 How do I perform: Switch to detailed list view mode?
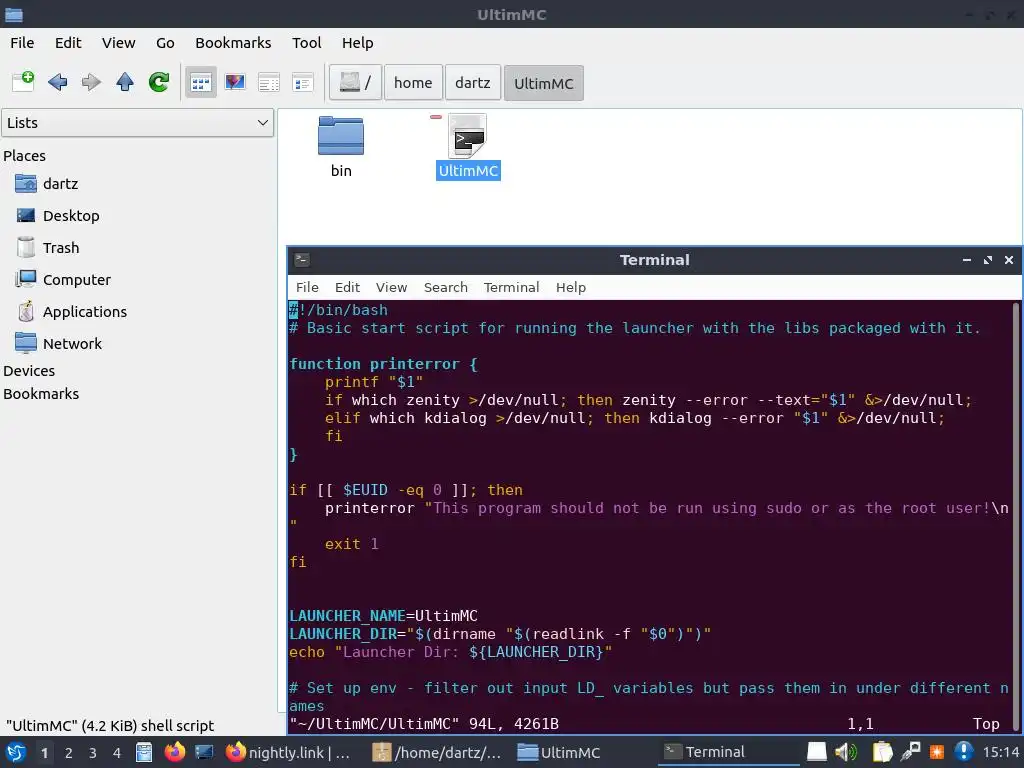[303, 82]
